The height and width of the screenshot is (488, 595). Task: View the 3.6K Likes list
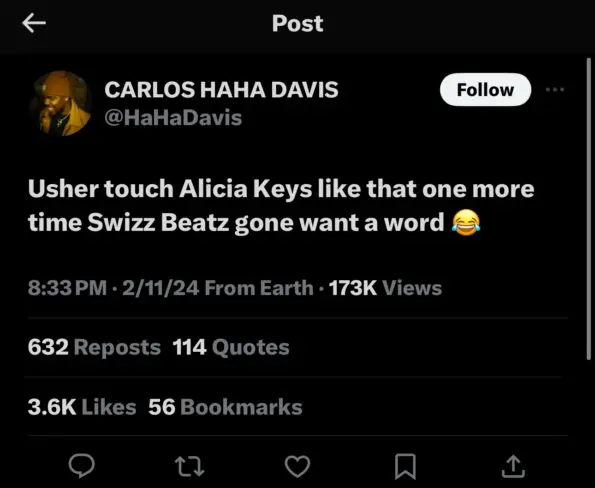[82, 407]
